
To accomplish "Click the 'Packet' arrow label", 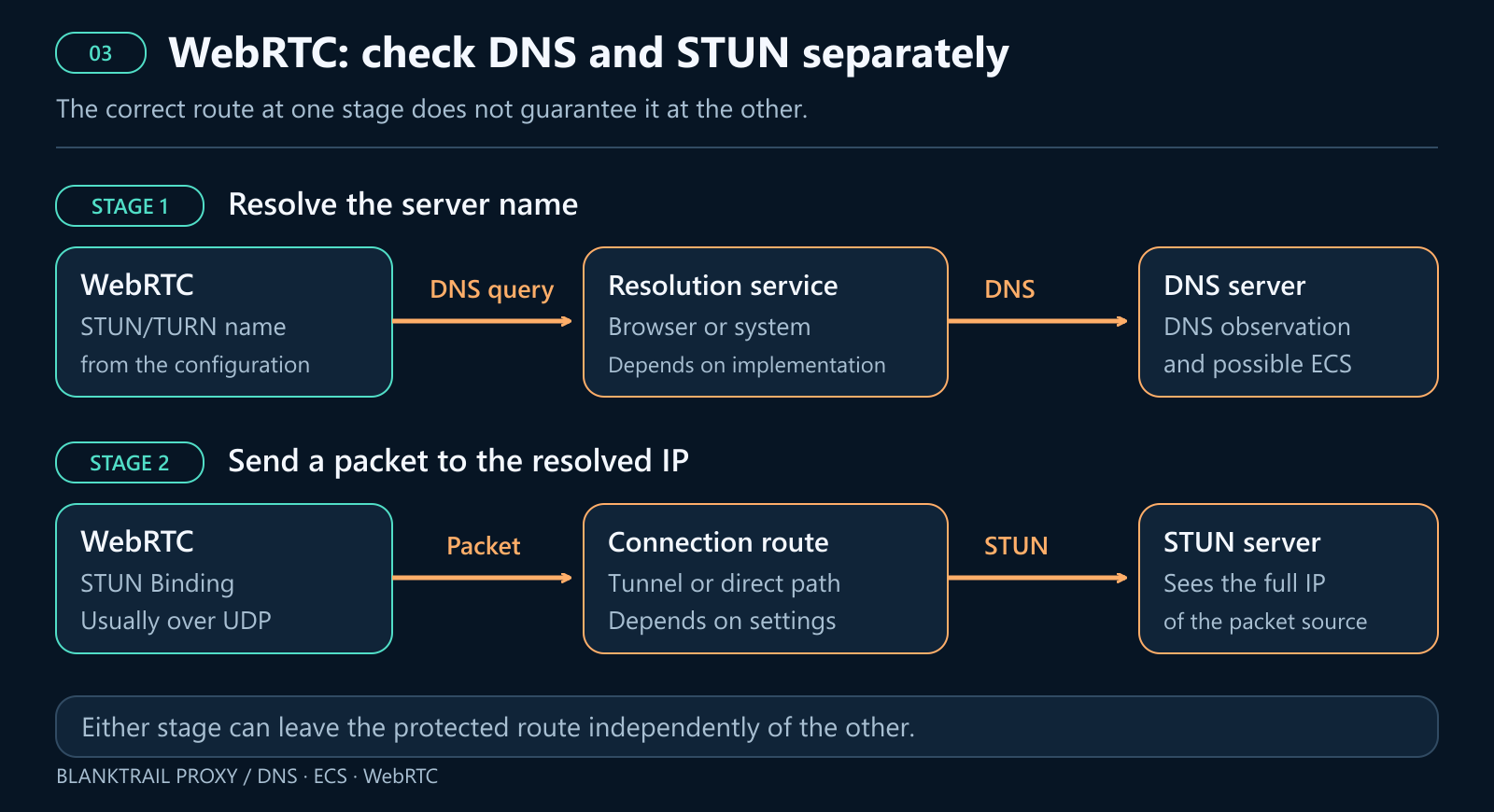I will 483,546.
